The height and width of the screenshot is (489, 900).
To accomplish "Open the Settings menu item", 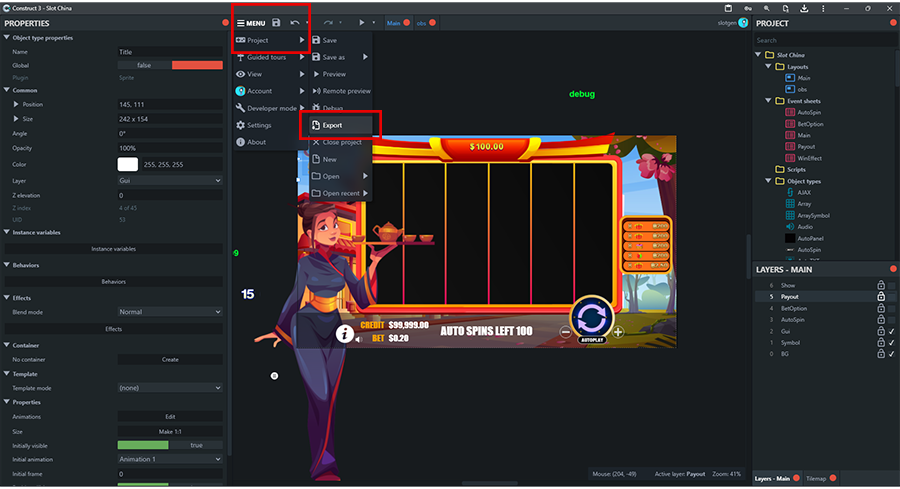I will pyautogui.click(x=259, y=125).
